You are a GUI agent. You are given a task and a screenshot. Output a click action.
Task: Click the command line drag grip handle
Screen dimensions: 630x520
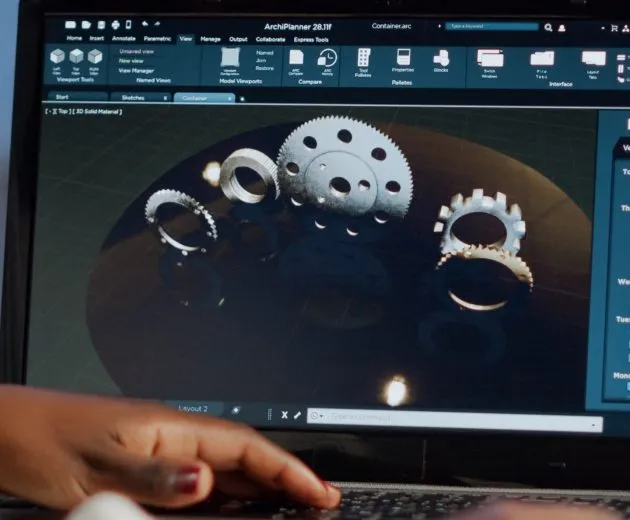(270, 414)
